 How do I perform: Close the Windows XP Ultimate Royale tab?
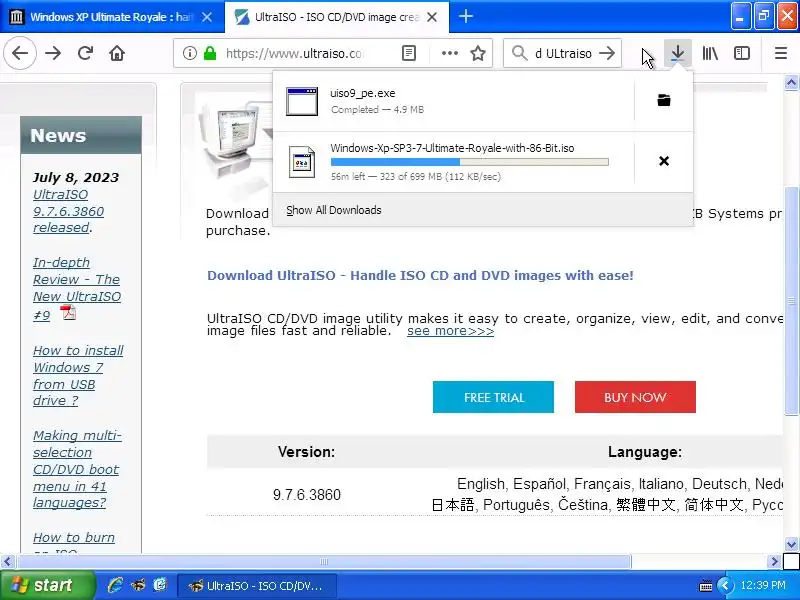(x=207, y=17)
